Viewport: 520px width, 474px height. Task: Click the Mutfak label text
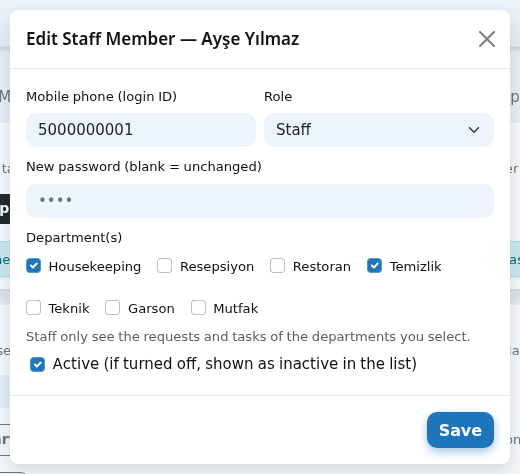point(236,309)
